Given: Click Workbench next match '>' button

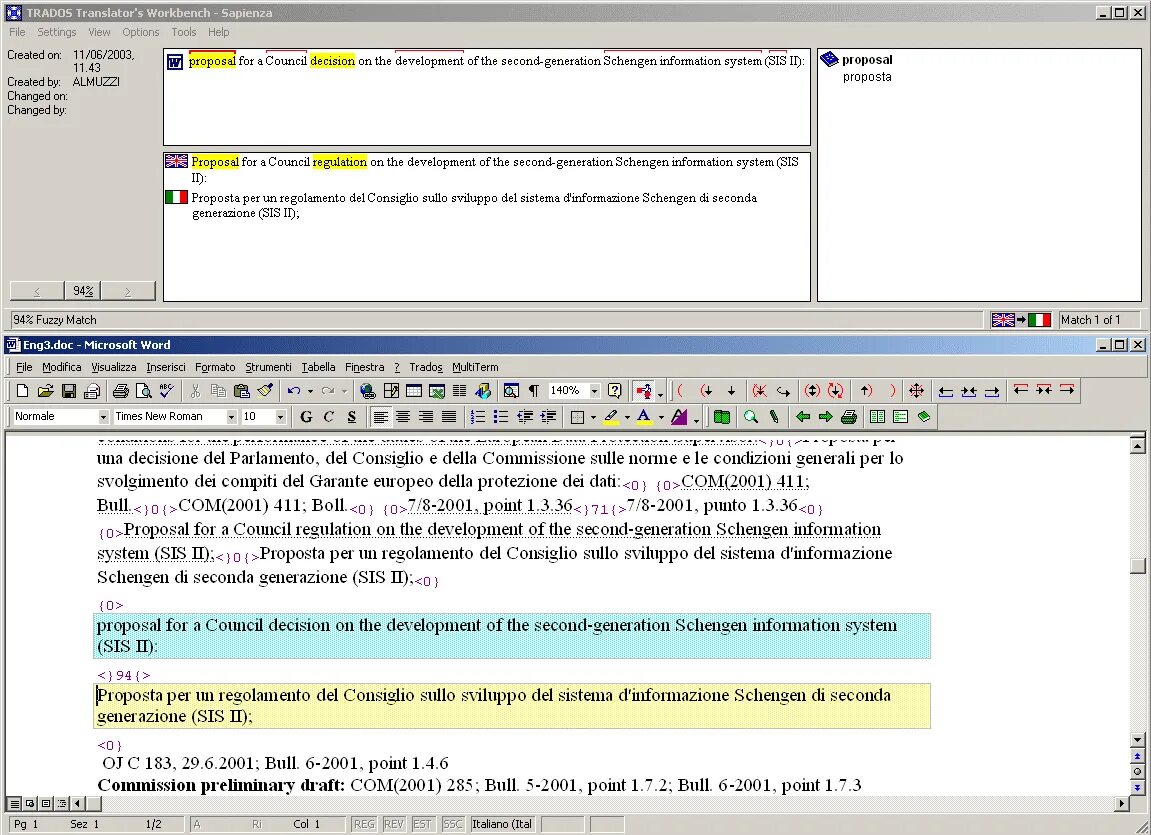Looking at the screenshot, I should 128,291.
